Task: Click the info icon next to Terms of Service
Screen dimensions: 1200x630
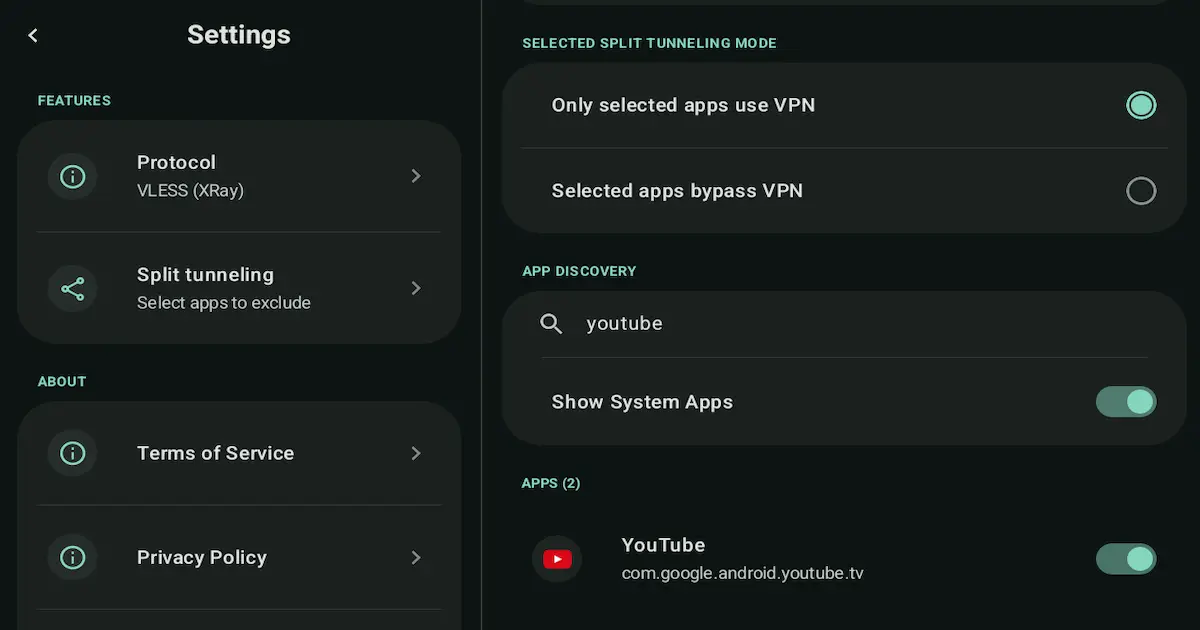Action: [x=73, y=453]
